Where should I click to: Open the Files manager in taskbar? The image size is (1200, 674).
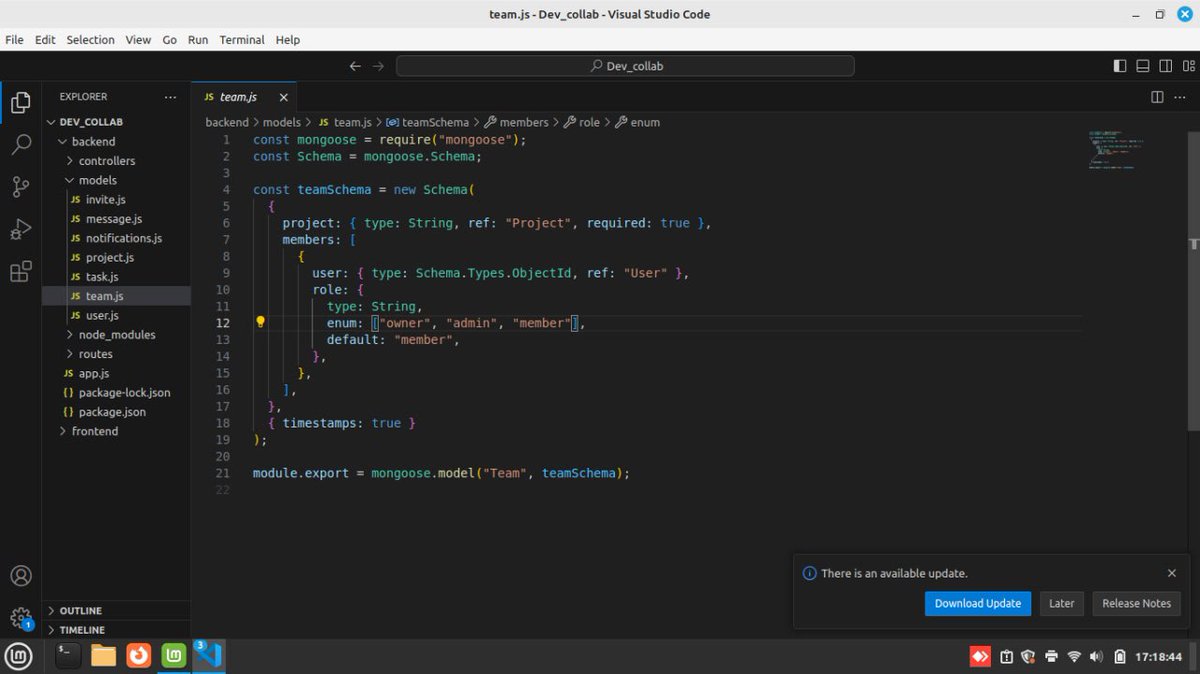pos(103,656)
